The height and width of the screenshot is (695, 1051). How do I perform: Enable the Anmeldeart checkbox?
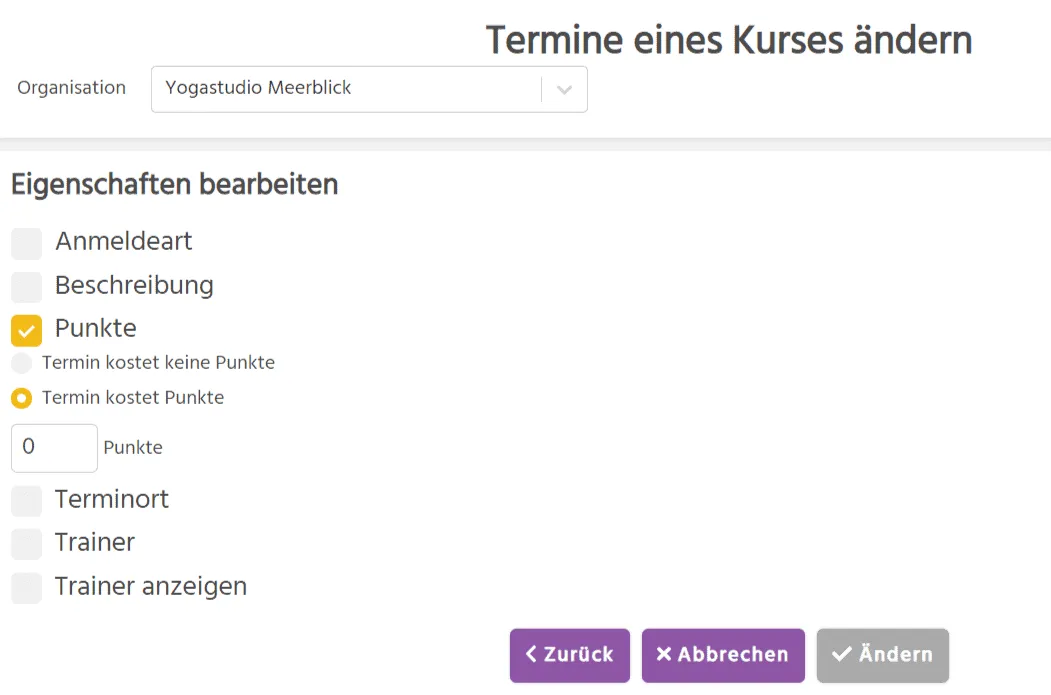(x=26, y=242)
